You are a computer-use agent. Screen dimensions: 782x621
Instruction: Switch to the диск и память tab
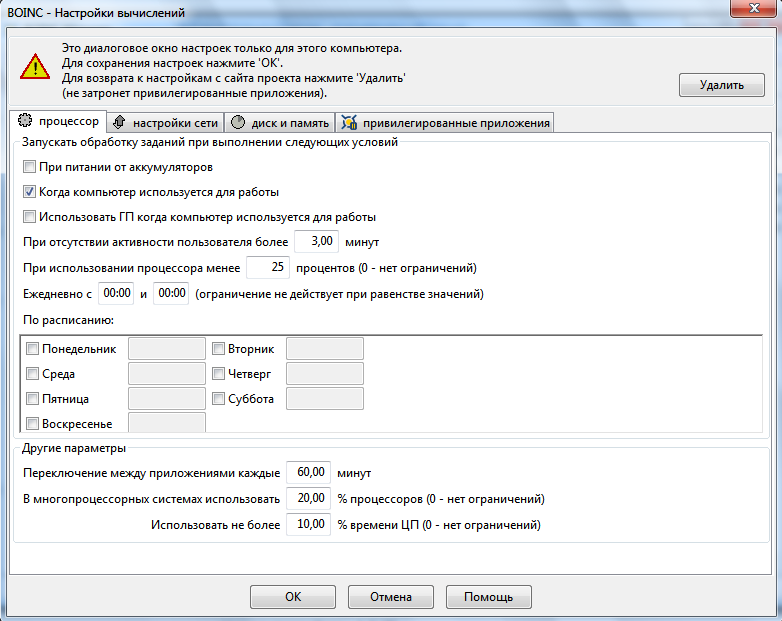tap(280, 123)
